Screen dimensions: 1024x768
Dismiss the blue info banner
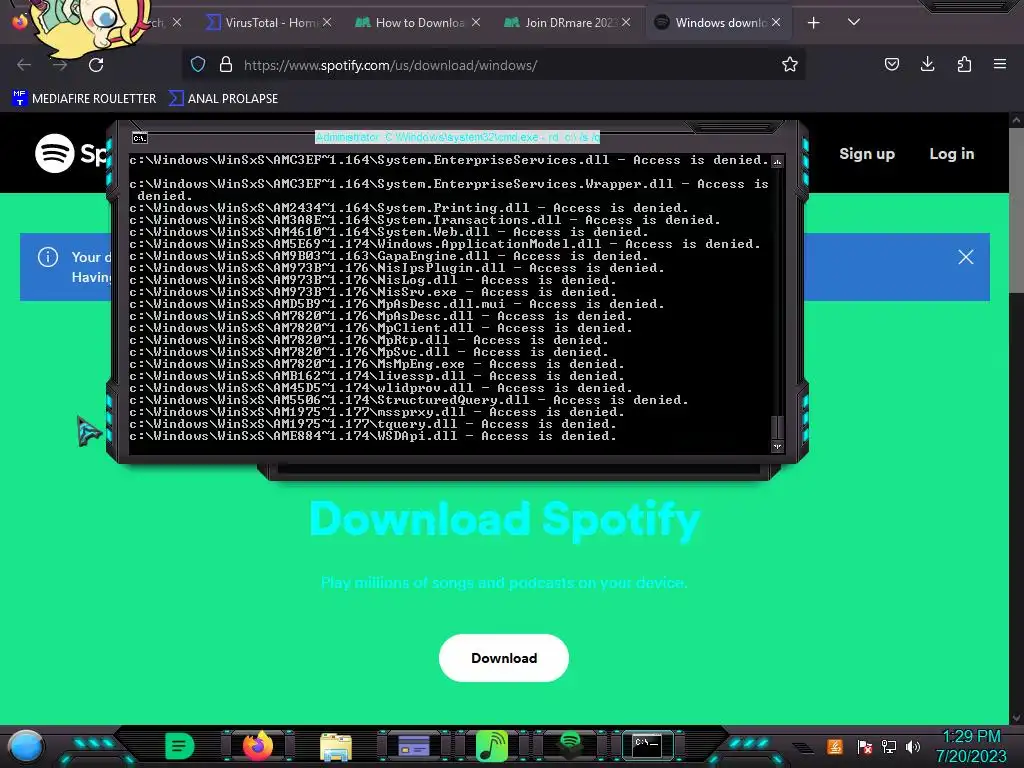click(966, 257)
